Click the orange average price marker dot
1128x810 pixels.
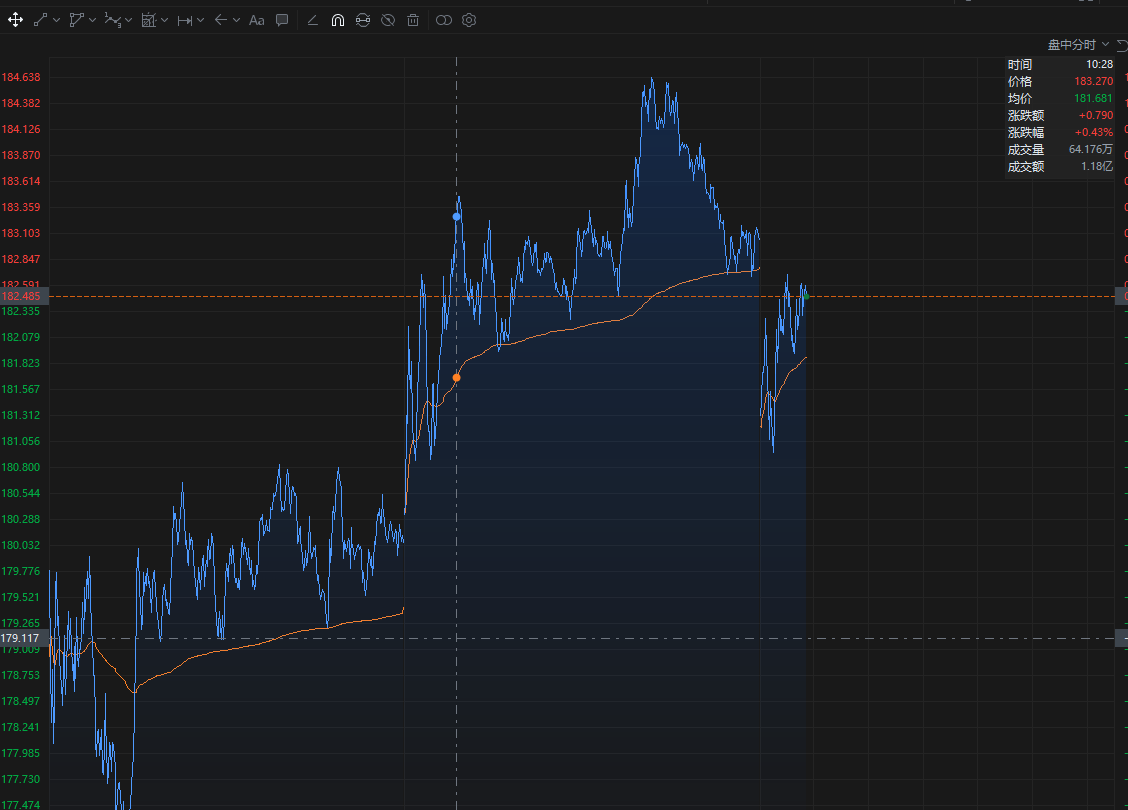[x=456, y=378]
